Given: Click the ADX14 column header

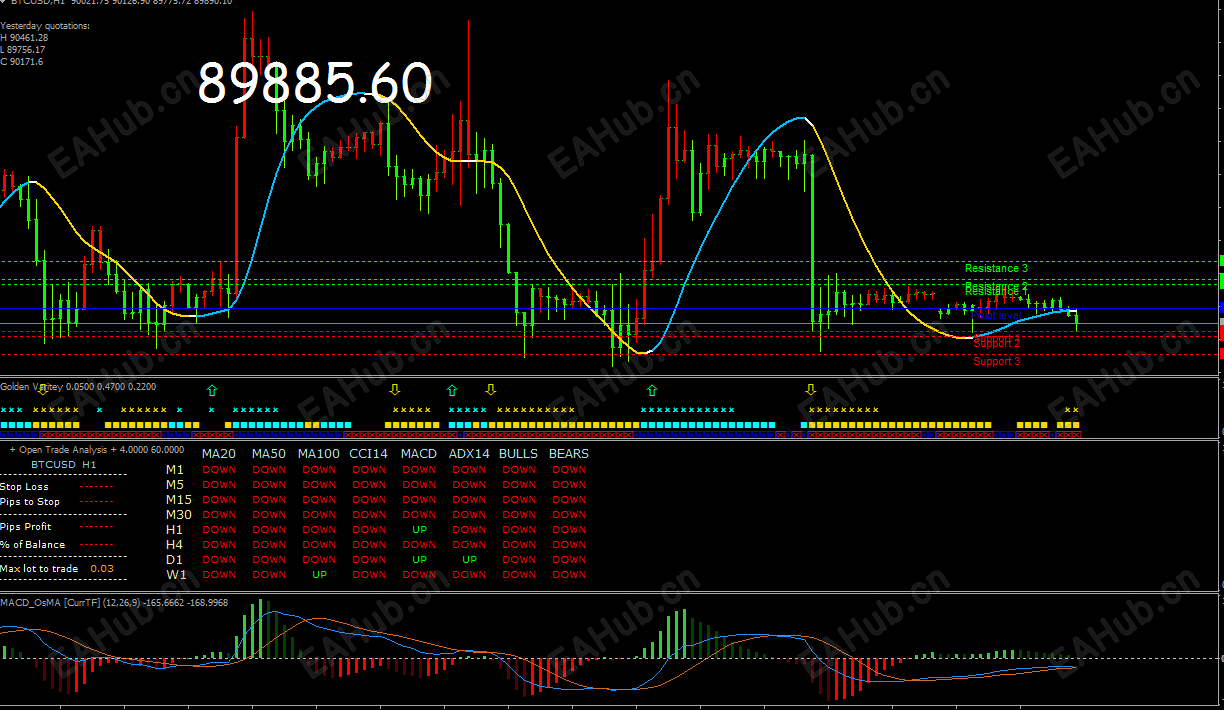Looking at the screenshot, I should tap(469, 453).
